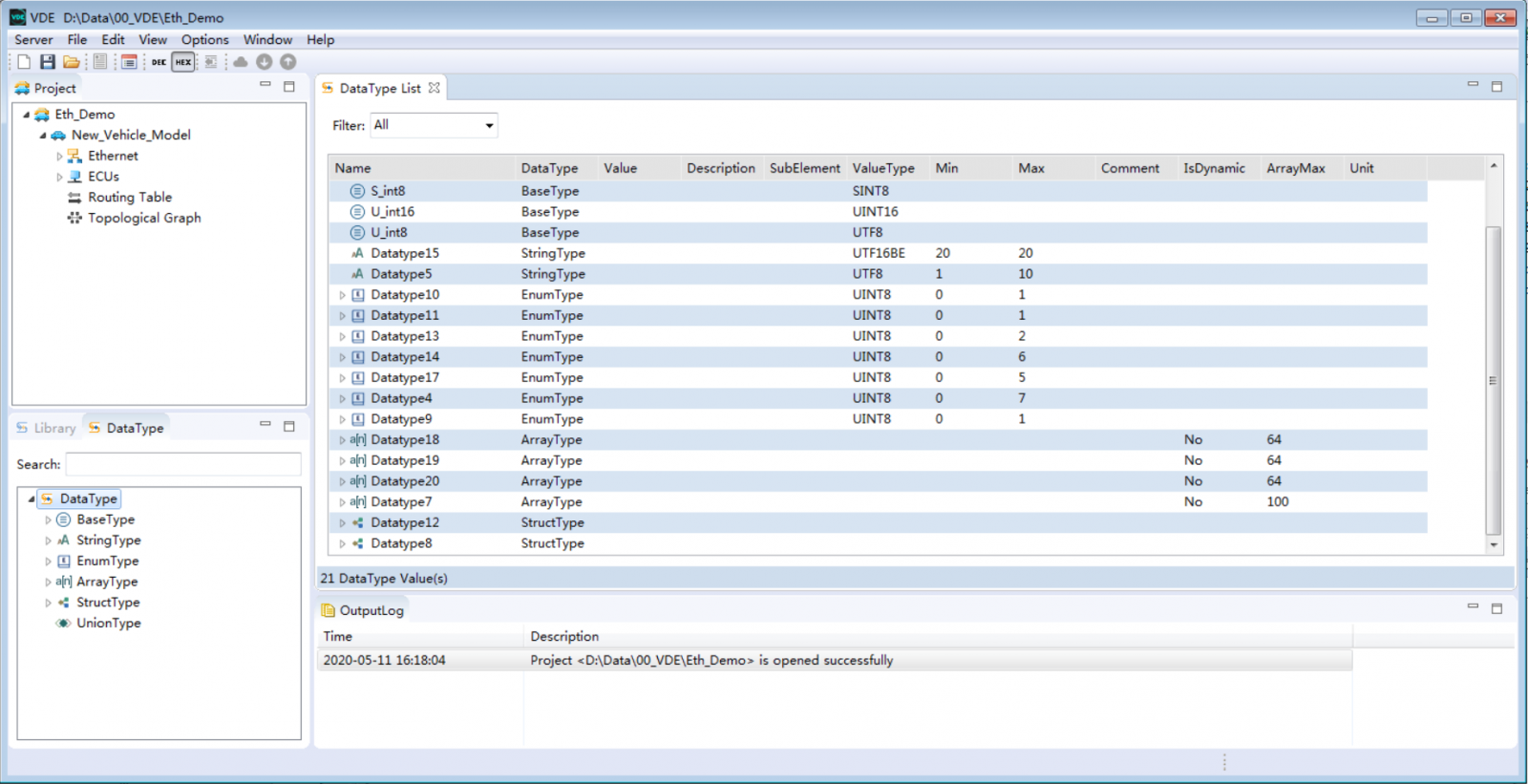Minimize the DataType List panel
This screenshot has width=1528, height=784.
(x=1473, y=86)
